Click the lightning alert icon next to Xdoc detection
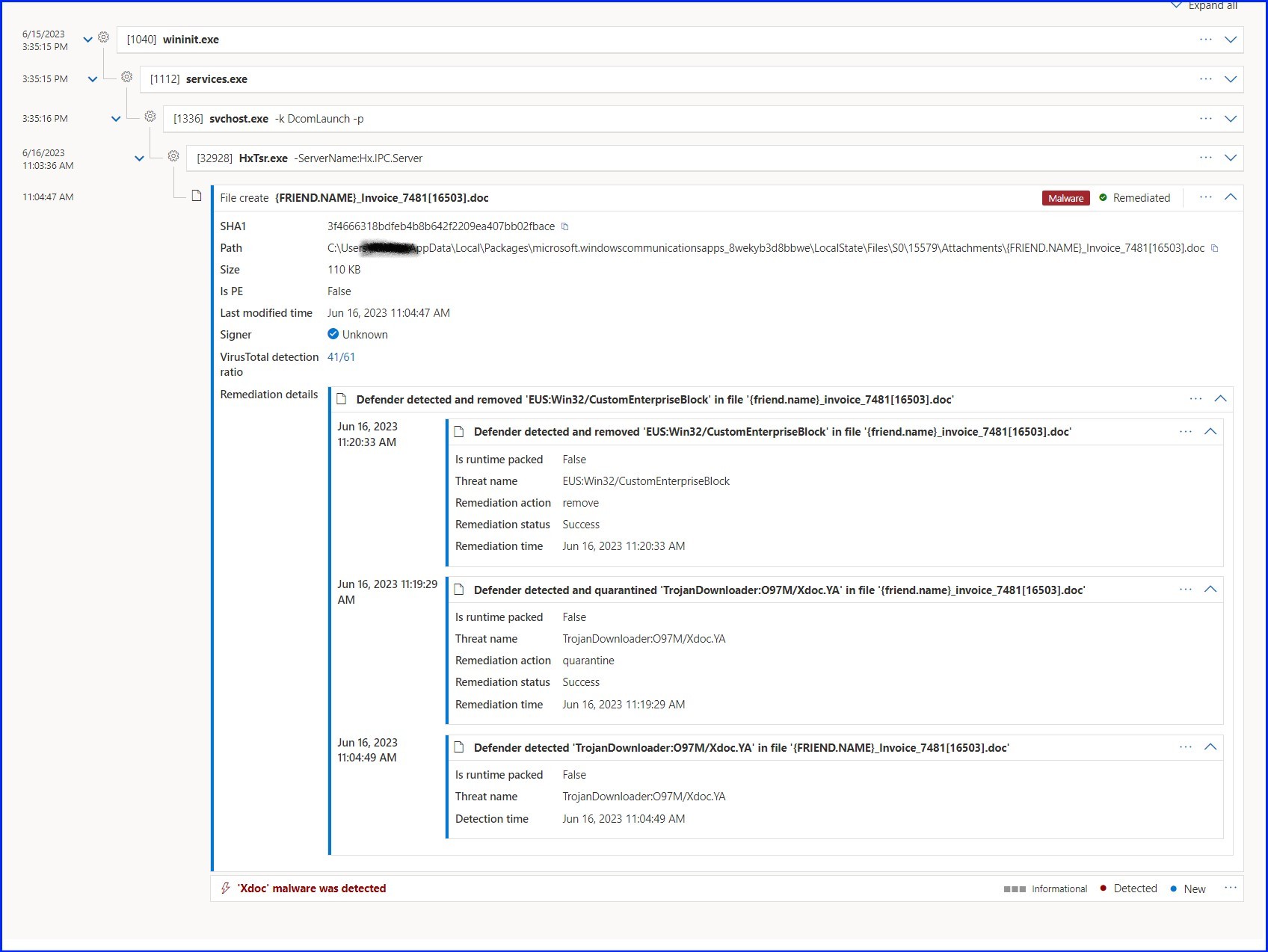 pos(226,888)
